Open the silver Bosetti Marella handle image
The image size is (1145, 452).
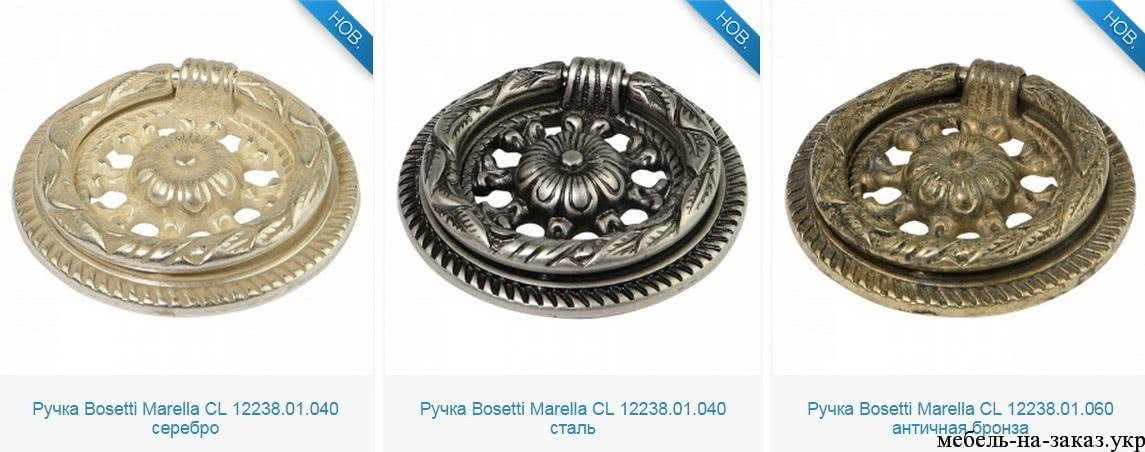coord(186,186)
